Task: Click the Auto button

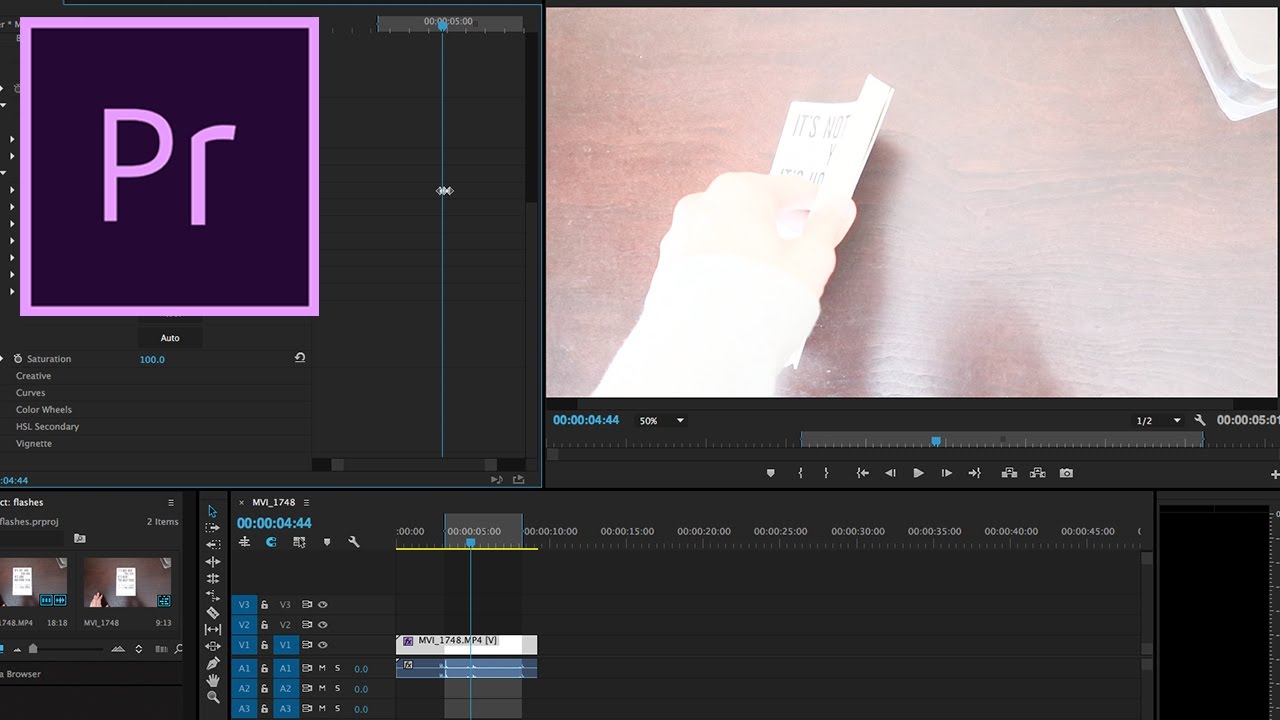Action: (170, 338)
